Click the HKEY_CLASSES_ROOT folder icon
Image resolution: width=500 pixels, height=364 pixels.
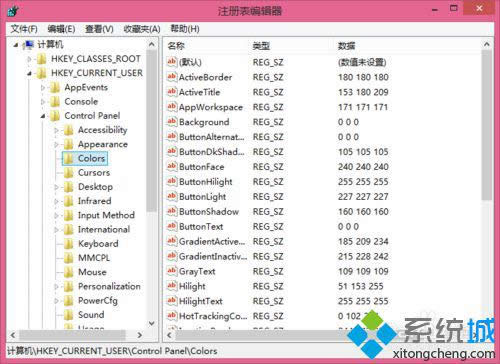42,59
